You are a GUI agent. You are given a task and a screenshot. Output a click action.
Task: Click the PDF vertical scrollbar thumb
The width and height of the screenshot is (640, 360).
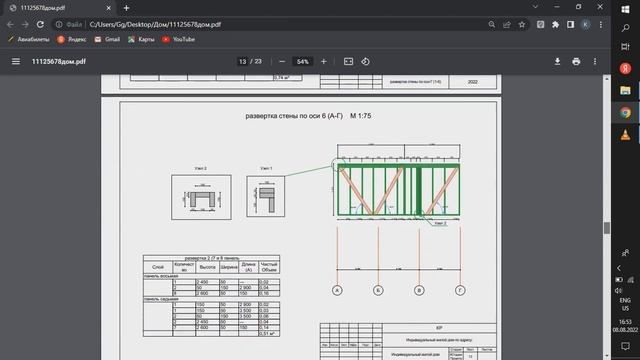click(x=607, y=228)
